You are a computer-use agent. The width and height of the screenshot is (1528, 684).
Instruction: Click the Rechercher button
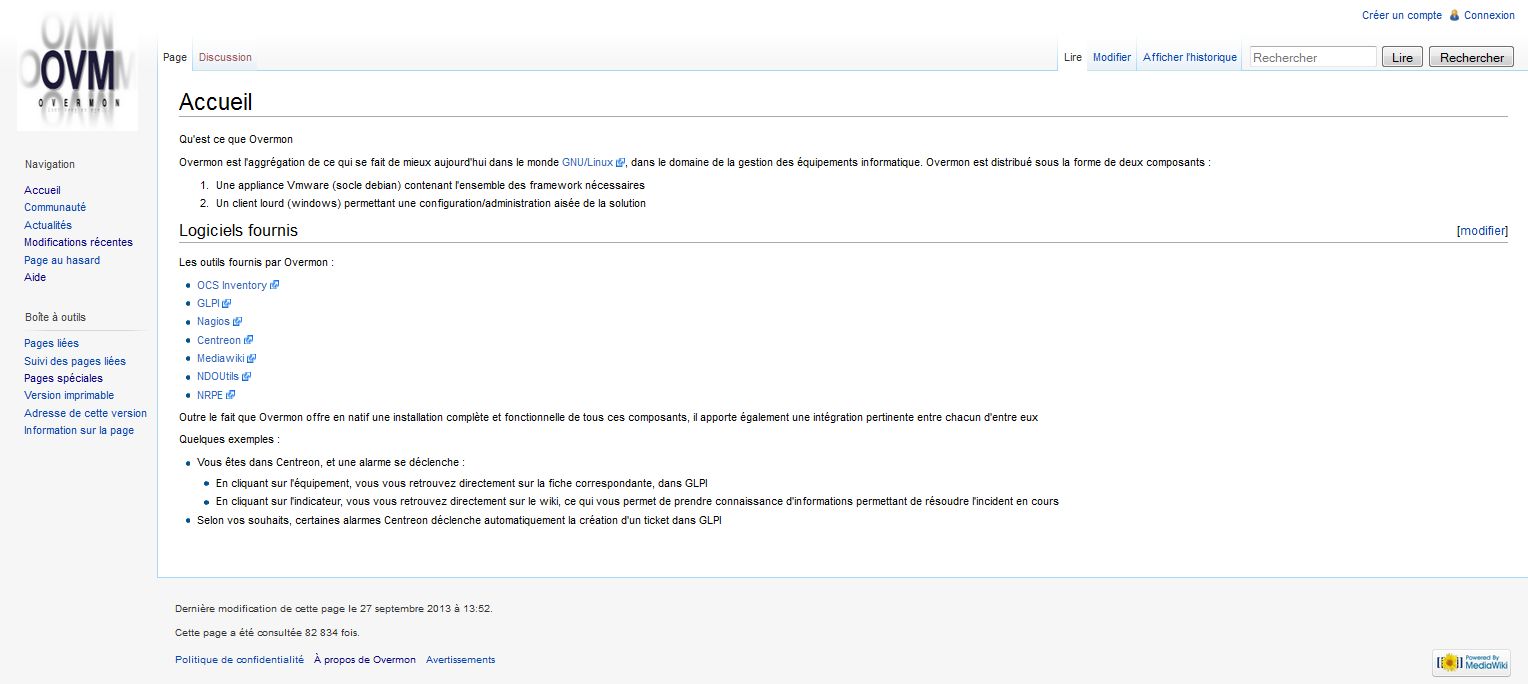click(1471, 57)
